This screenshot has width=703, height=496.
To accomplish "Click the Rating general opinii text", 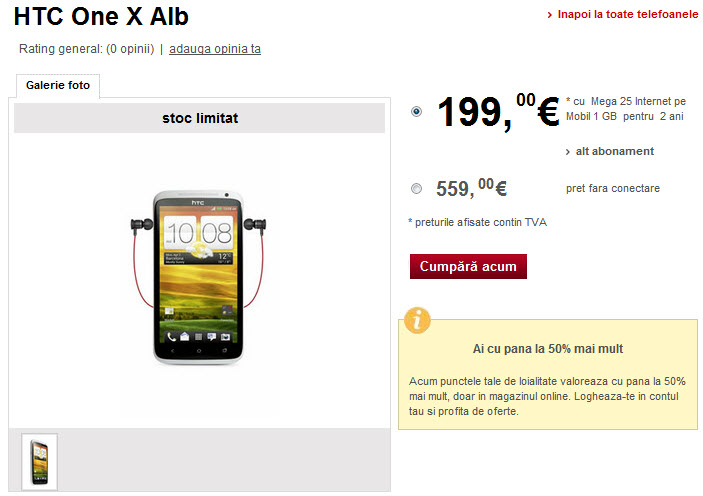I will (x=87, y=48).
